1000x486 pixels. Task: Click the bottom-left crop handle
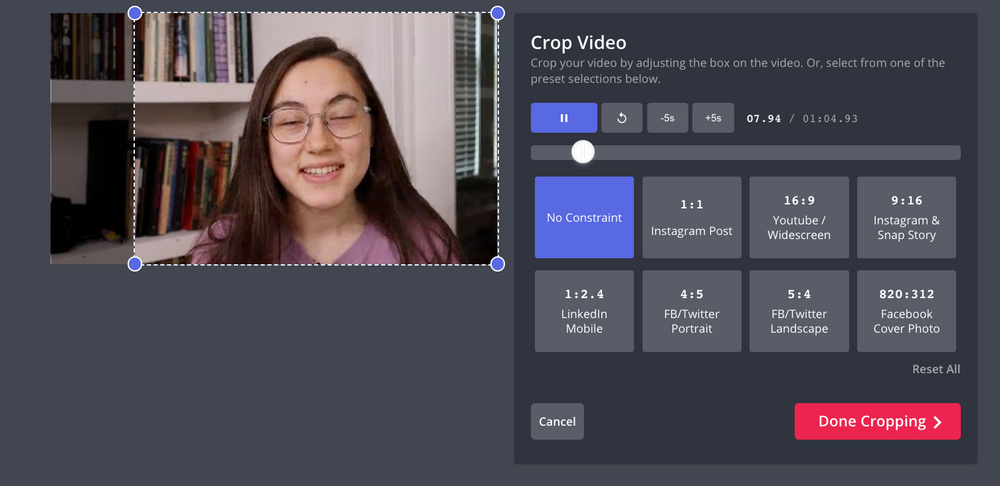point(135,264)
